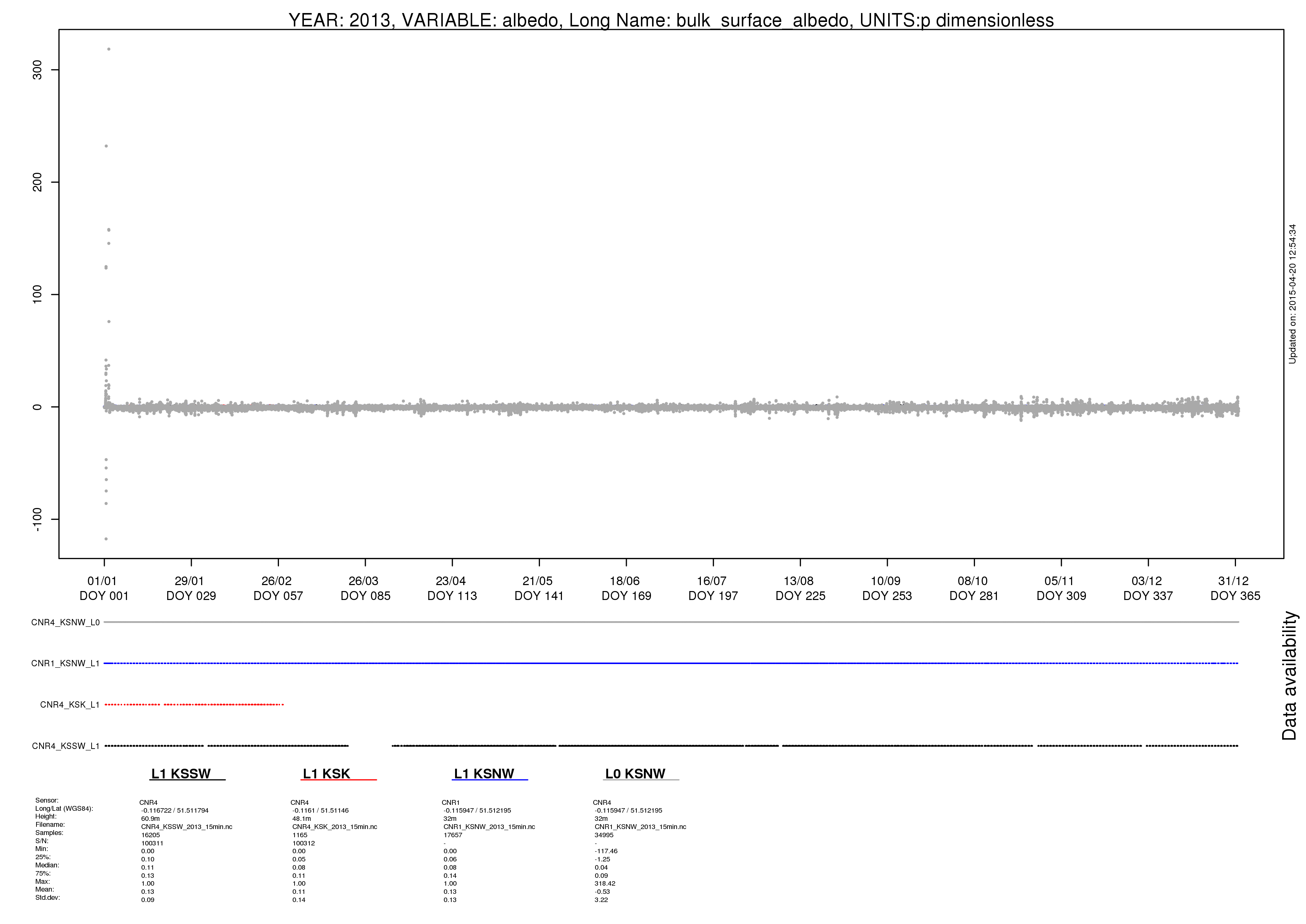Click the coordinates -0.116722 / 51.511794
The width and height of the screenshot is (1306, 924).
tap(175, 811)
